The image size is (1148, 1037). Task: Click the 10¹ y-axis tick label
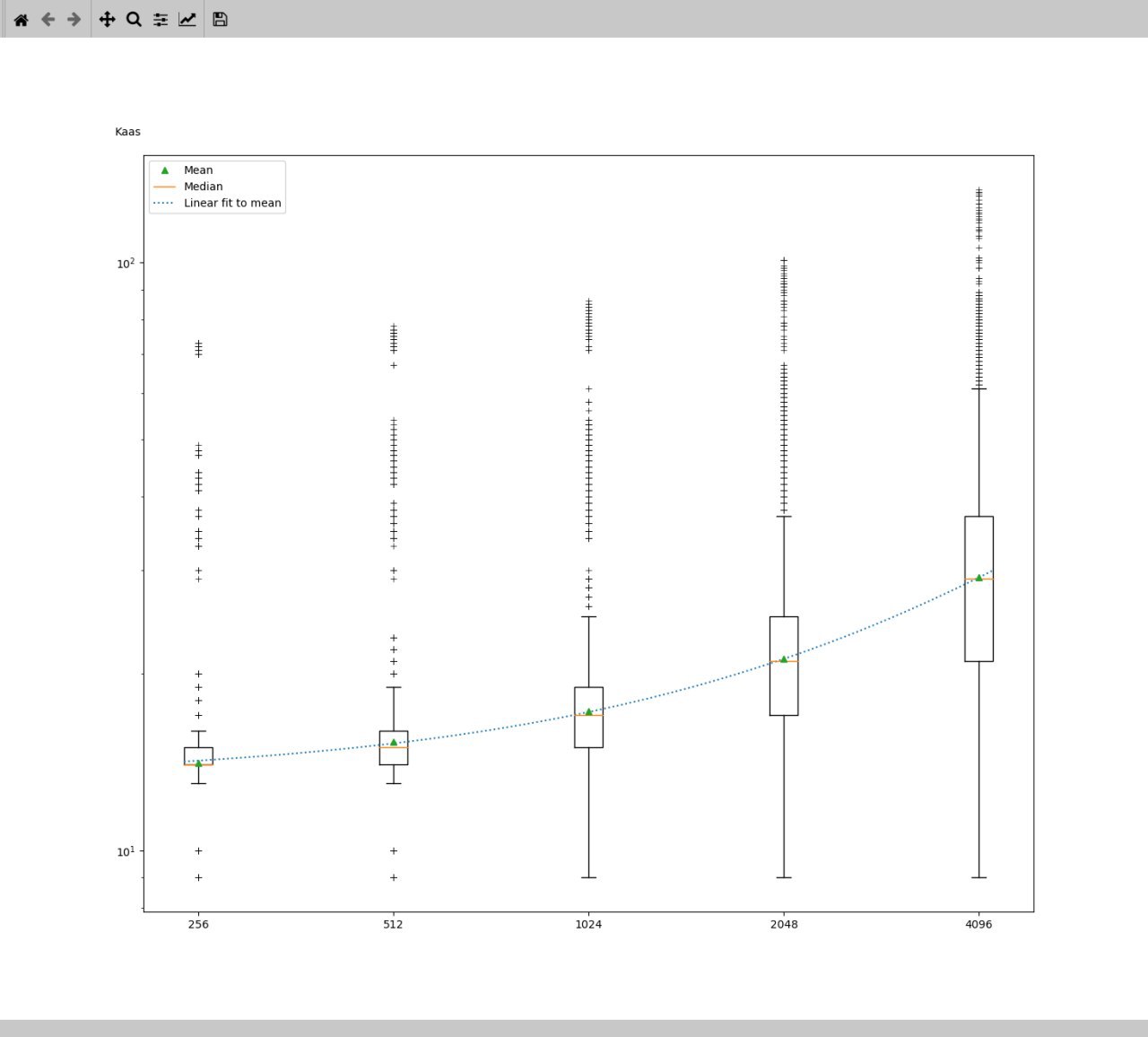point(126,851)
